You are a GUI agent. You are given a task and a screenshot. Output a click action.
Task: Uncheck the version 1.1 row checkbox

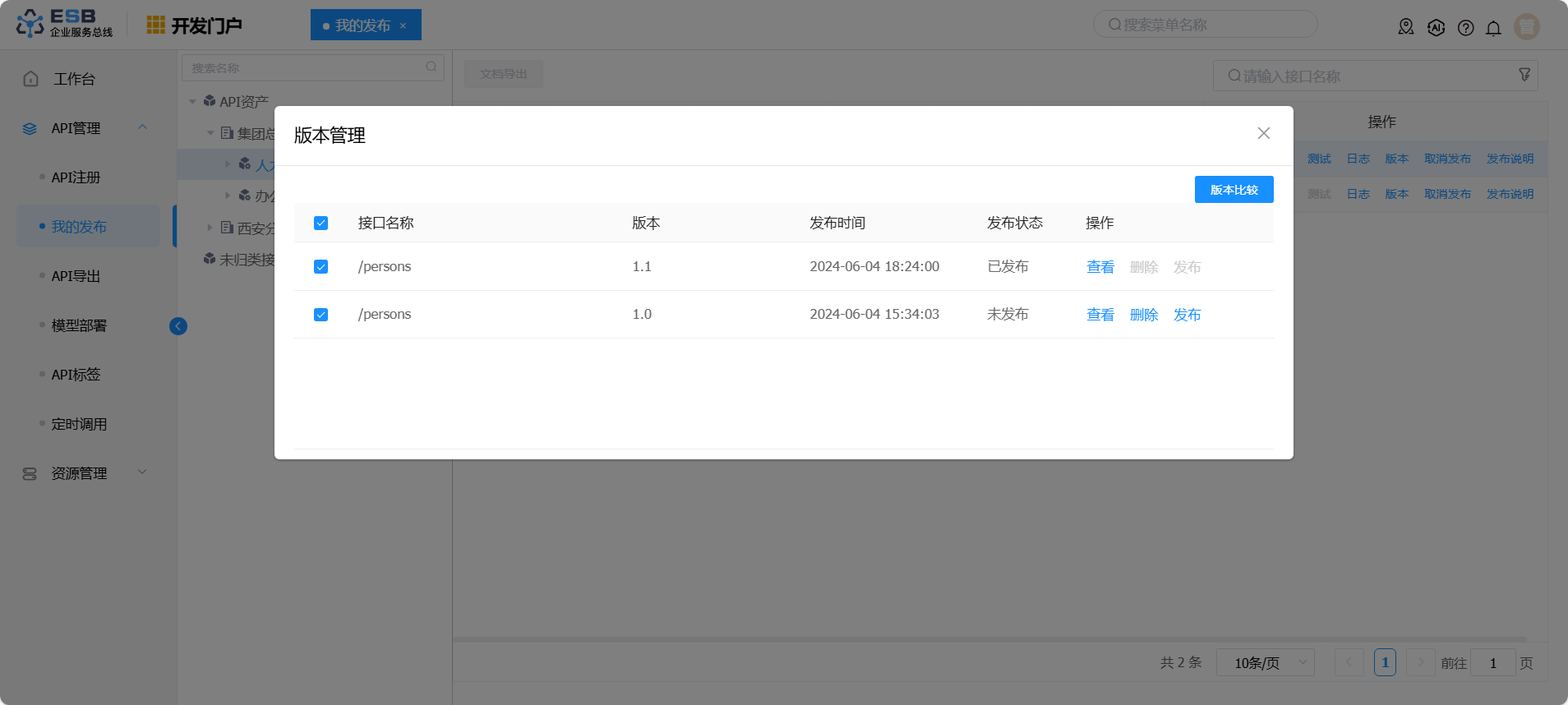pos(321,267)
